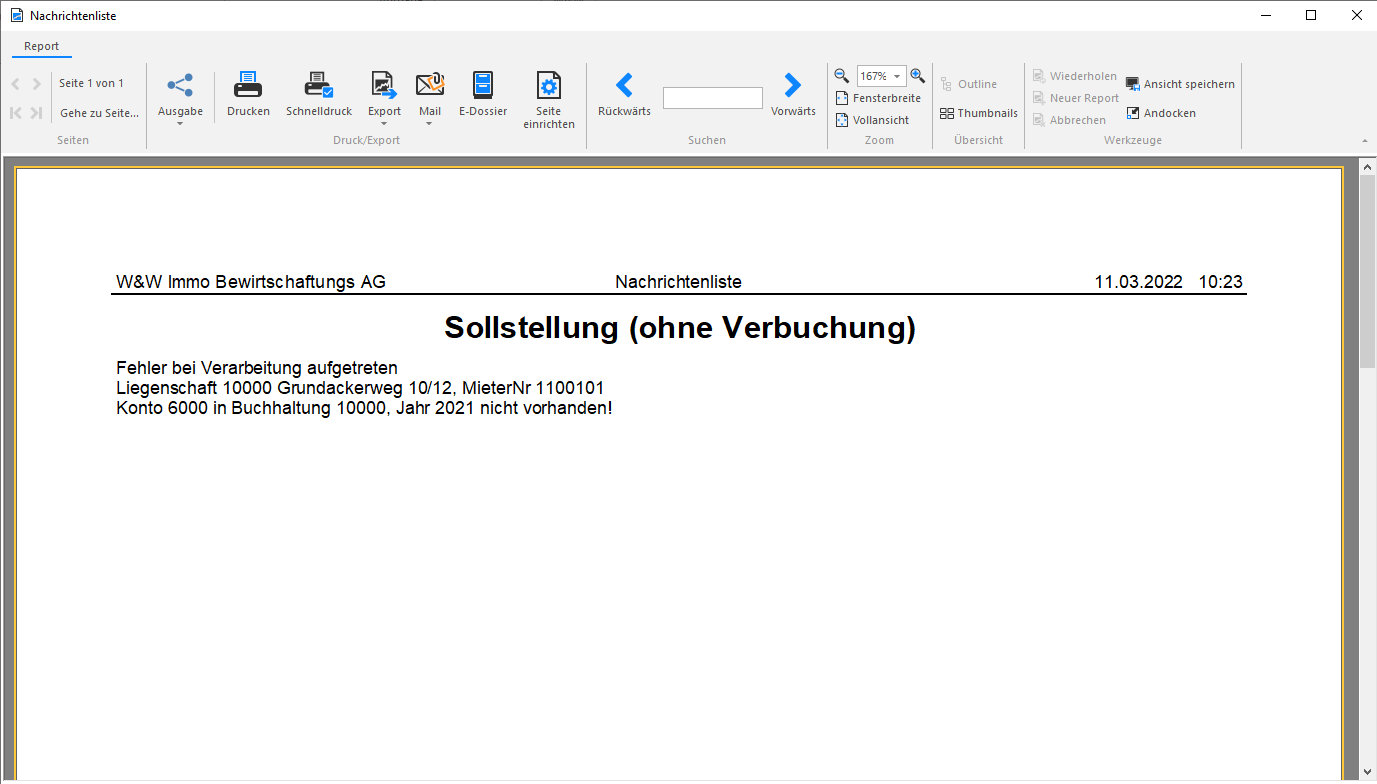Viewport: 1377px width, 784px height.
Task: Search Vorwärts with the right arrow
Action: (793, 85)
